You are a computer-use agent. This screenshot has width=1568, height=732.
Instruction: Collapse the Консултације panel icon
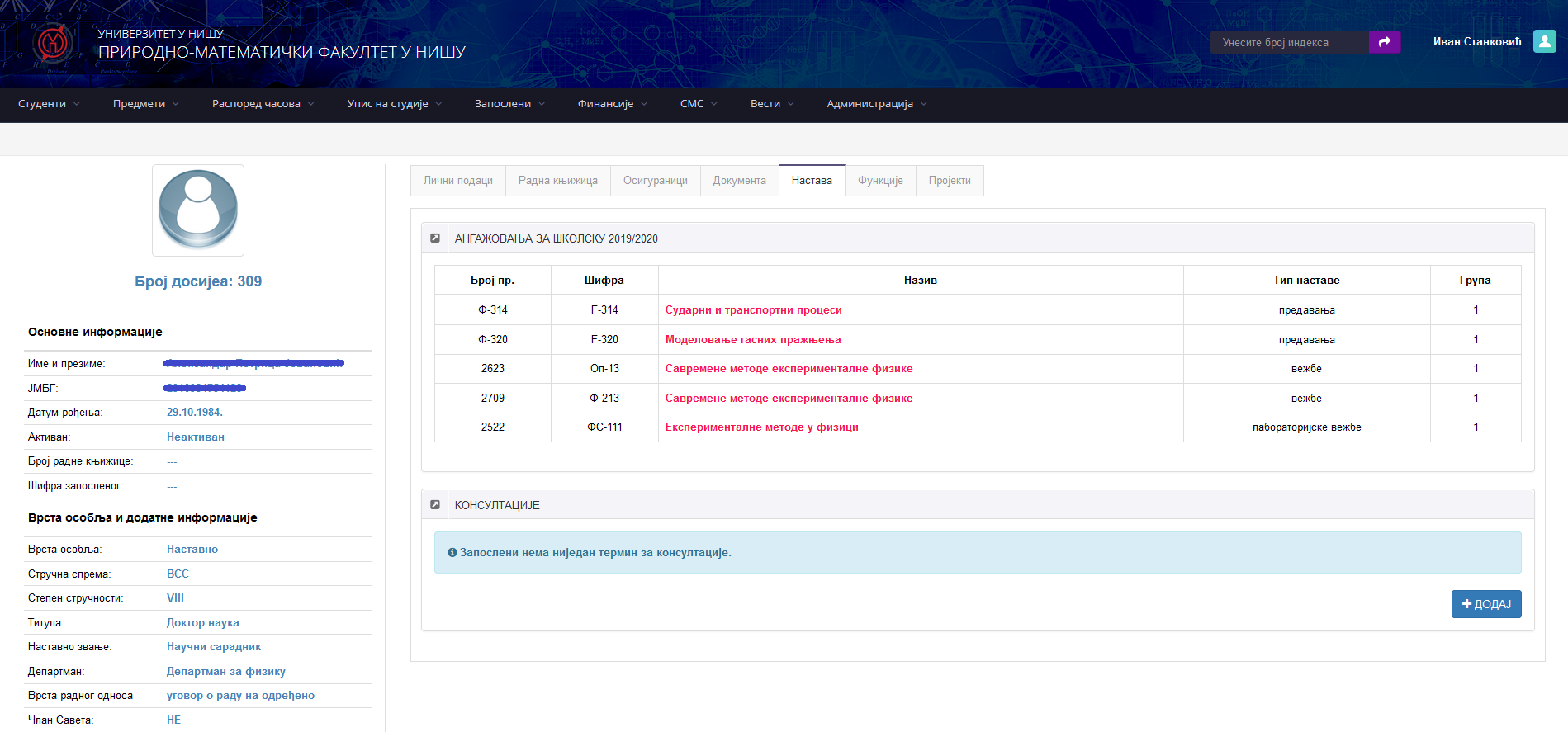coord(435,505)
